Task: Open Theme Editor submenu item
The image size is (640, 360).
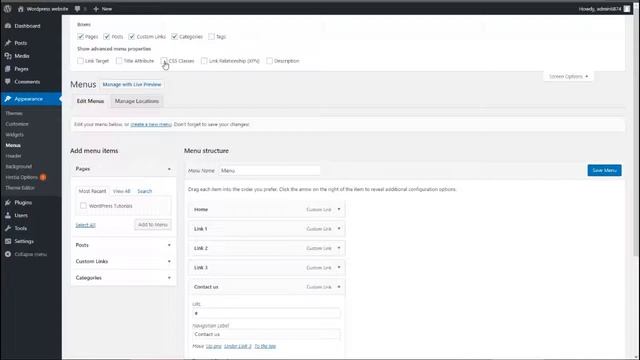Action: 20,188
